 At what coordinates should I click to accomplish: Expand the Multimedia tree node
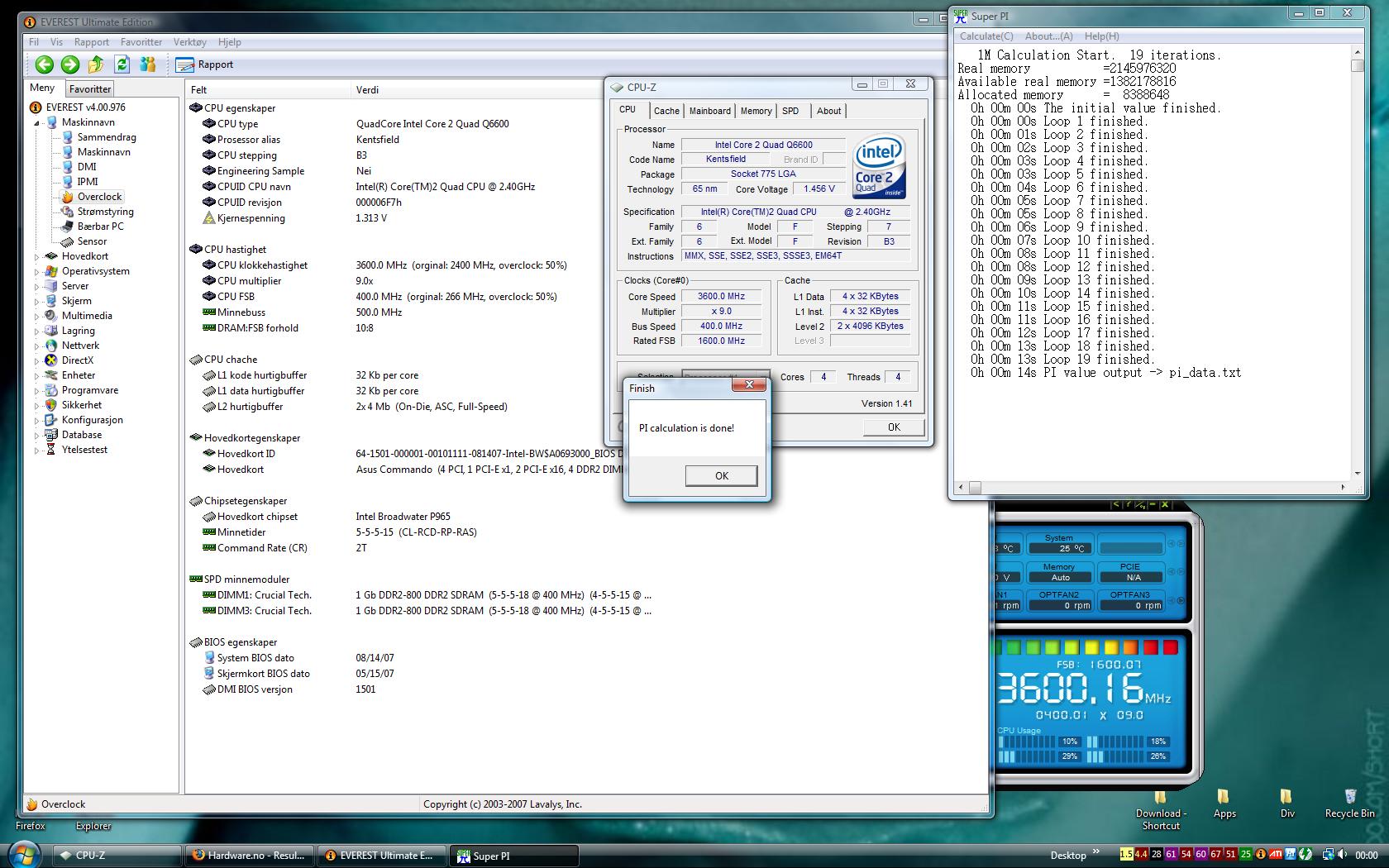click(x=37, y=316)
